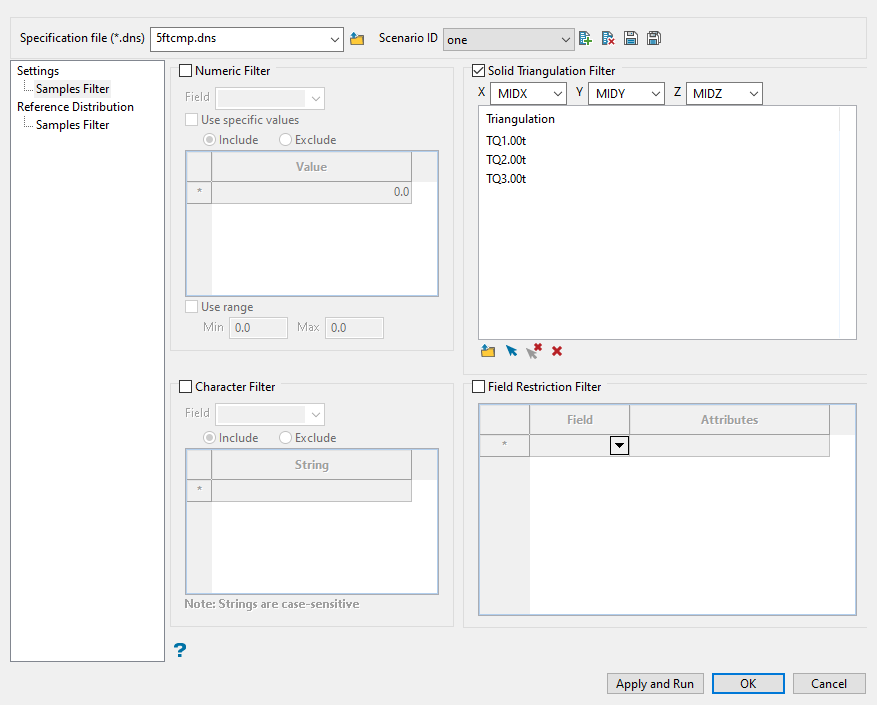Open help via the blue question mark

coord(180,651)
